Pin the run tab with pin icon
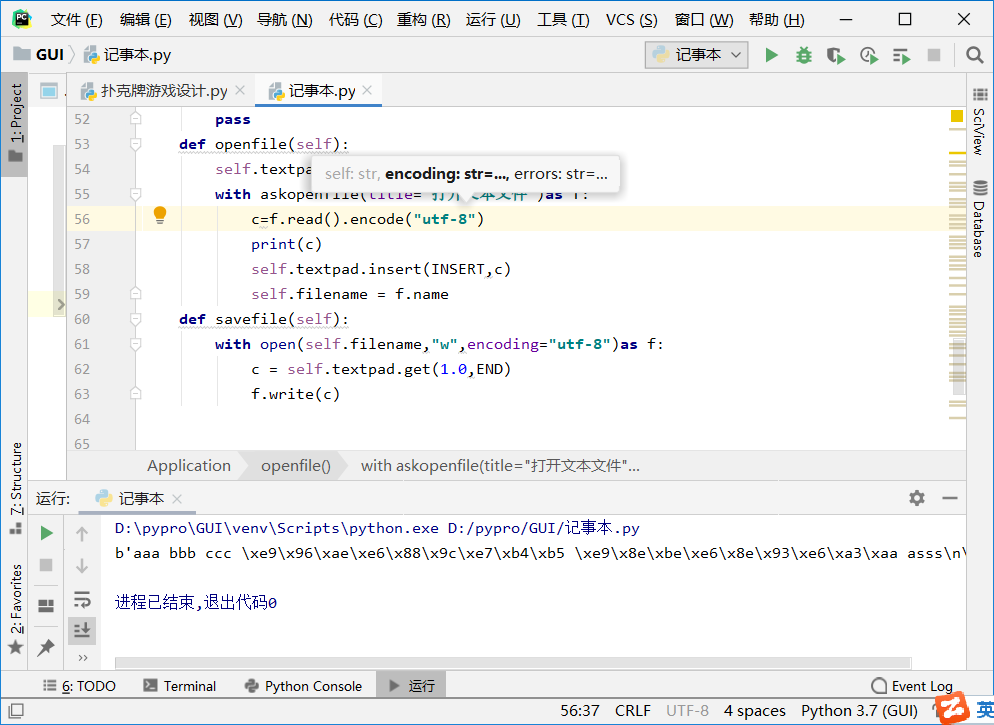This screenshot has height=725, width=994. [x=46, y=647]
